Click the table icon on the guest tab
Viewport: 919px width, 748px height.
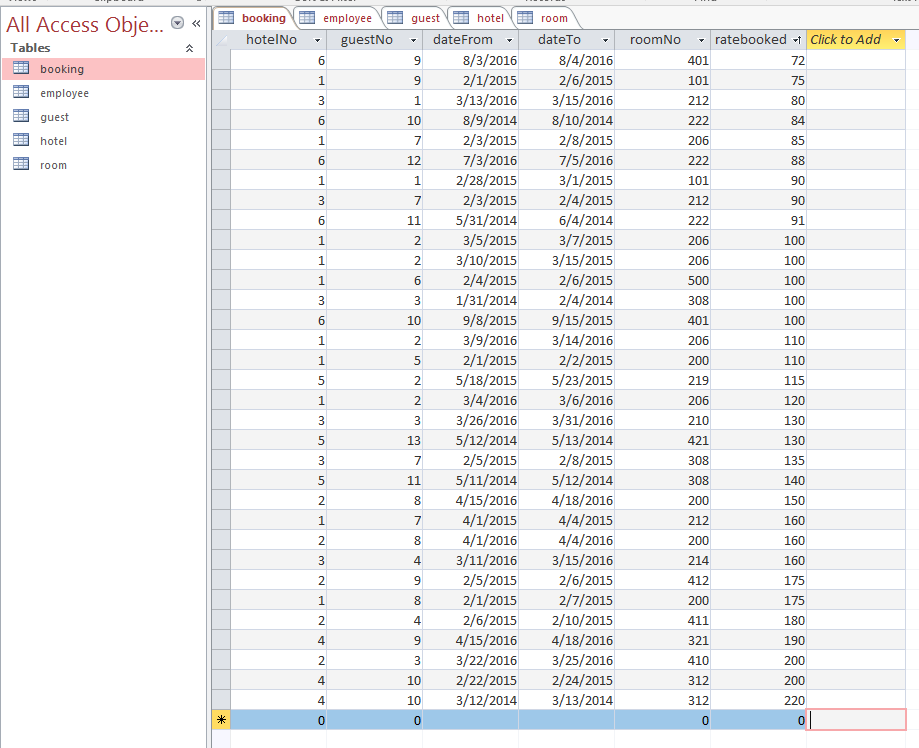click(395, 17)
